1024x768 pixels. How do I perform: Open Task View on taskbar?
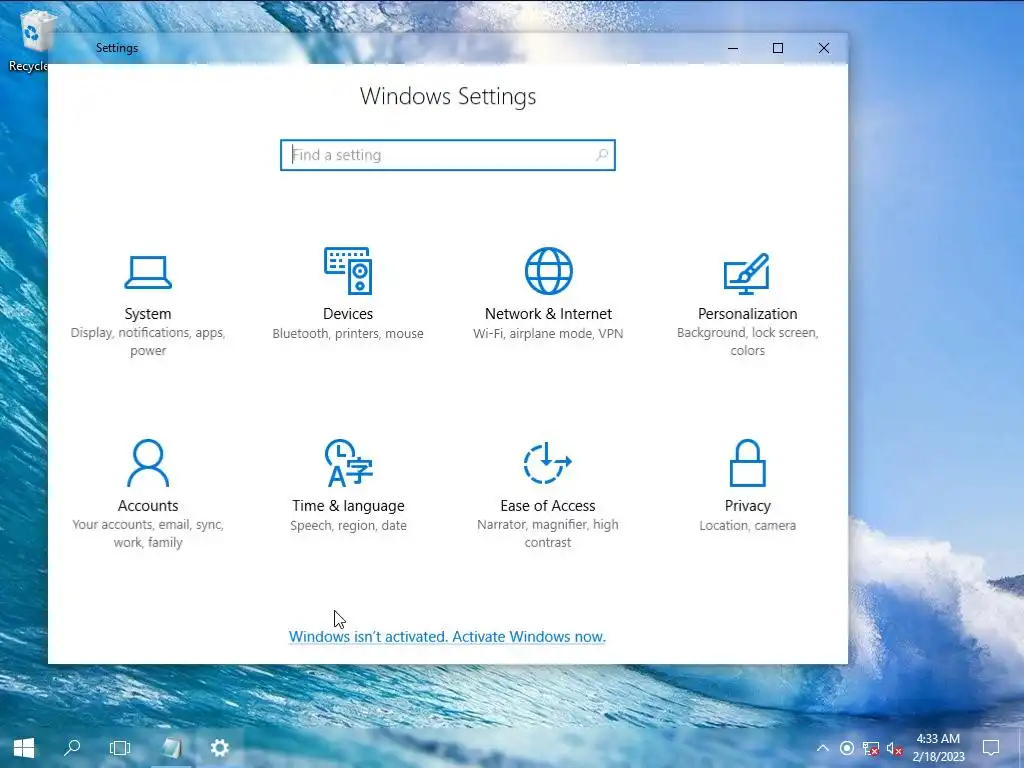coord(120,748)
